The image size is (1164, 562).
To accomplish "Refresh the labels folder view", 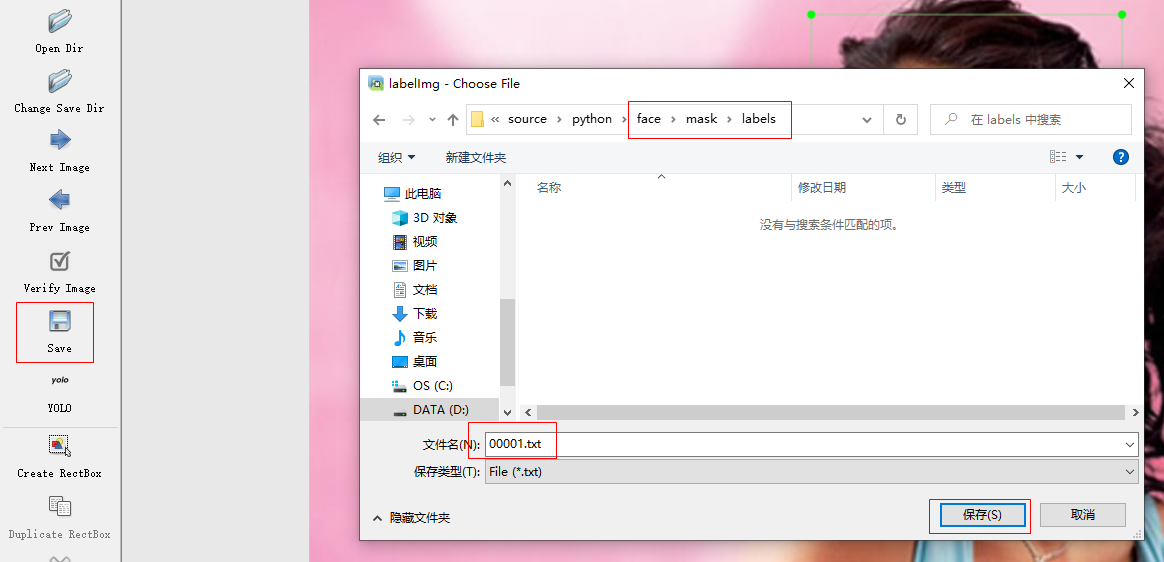I will click(x=900, y=120).
